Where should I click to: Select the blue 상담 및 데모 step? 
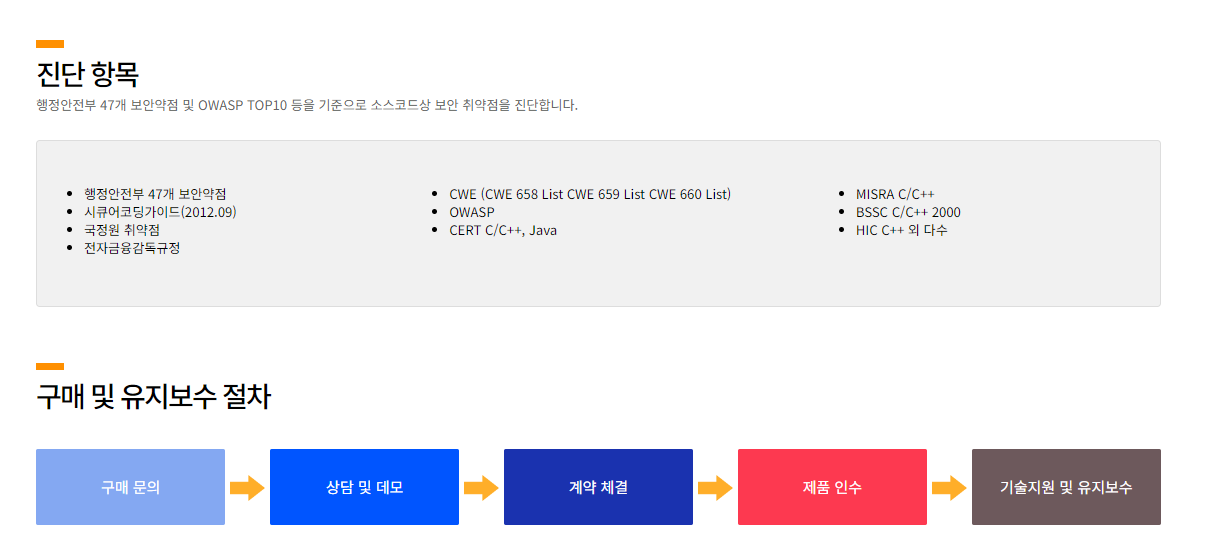click(364, 487)
